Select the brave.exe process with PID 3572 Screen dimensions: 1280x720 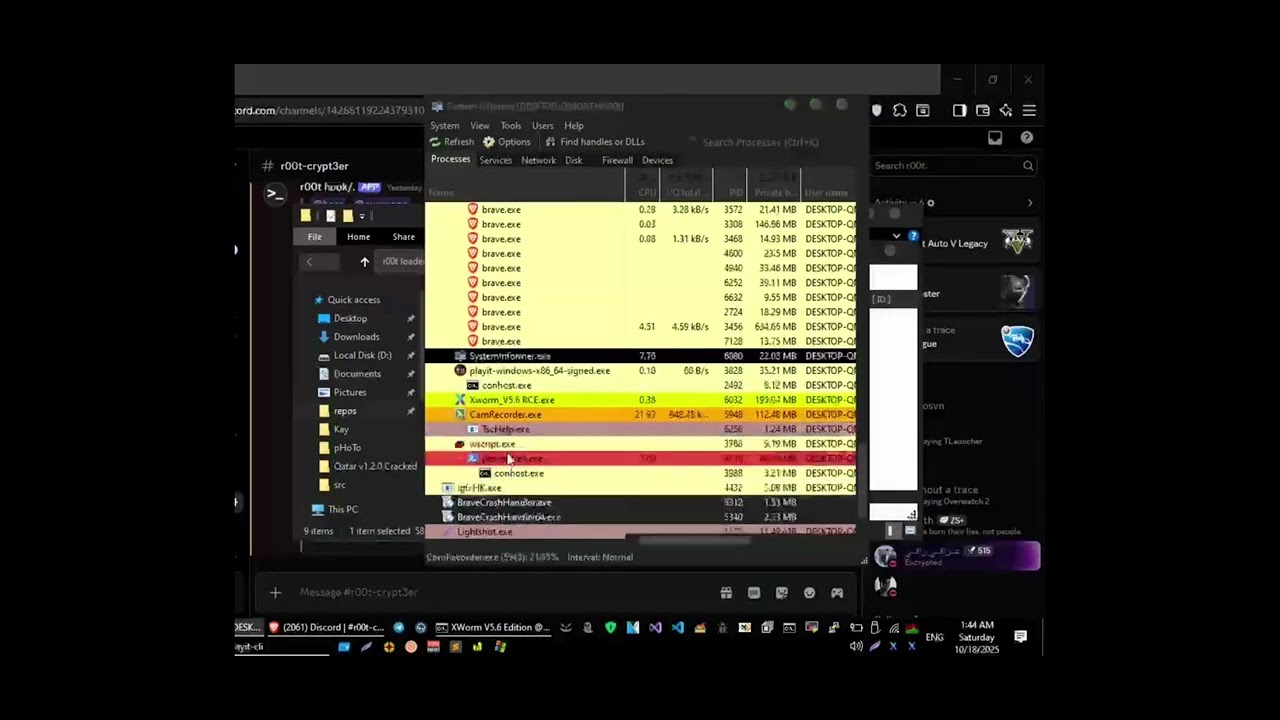(641, 210)
